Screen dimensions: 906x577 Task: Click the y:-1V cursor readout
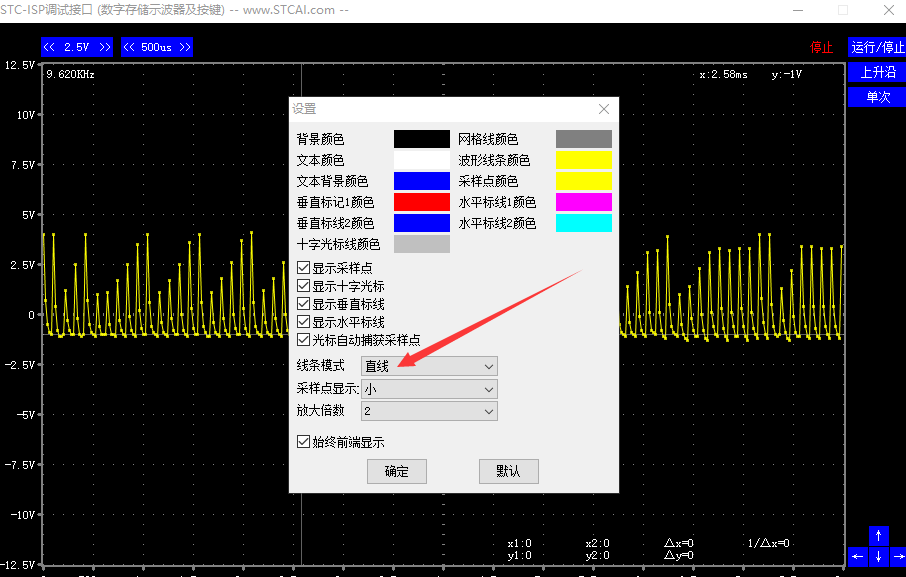click(786, 75)
